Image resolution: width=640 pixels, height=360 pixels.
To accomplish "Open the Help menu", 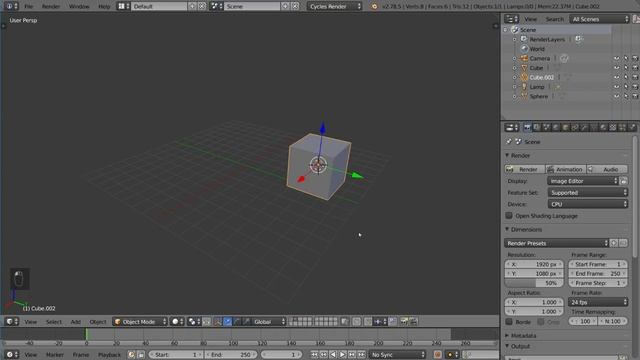I will tap(104, 6).
